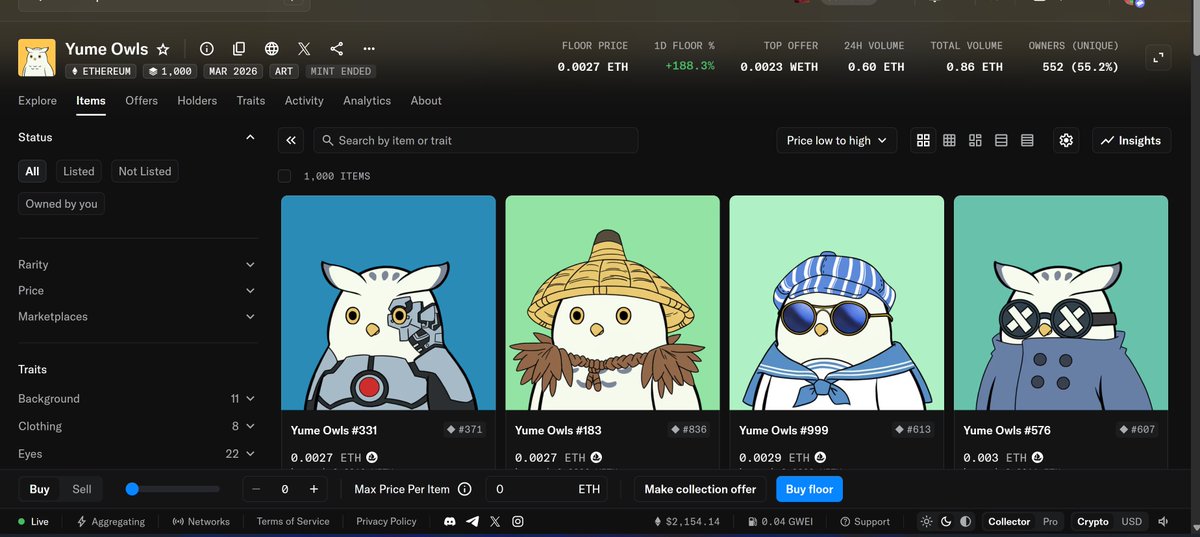Display prices in USD
This screenshot has width=1200, height=537.
1131,522
